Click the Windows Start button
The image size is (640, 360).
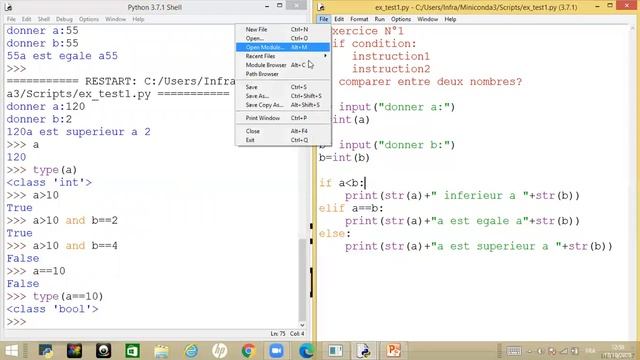coord(11,351)
